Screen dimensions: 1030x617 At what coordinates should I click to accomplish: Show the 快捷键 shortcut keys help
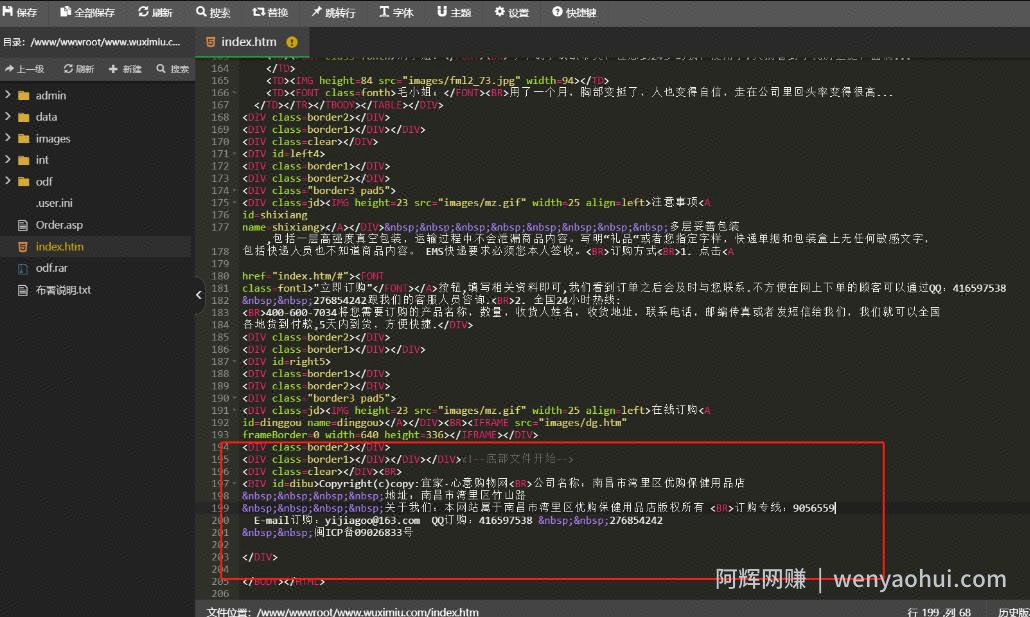click(x=574, y=12)
